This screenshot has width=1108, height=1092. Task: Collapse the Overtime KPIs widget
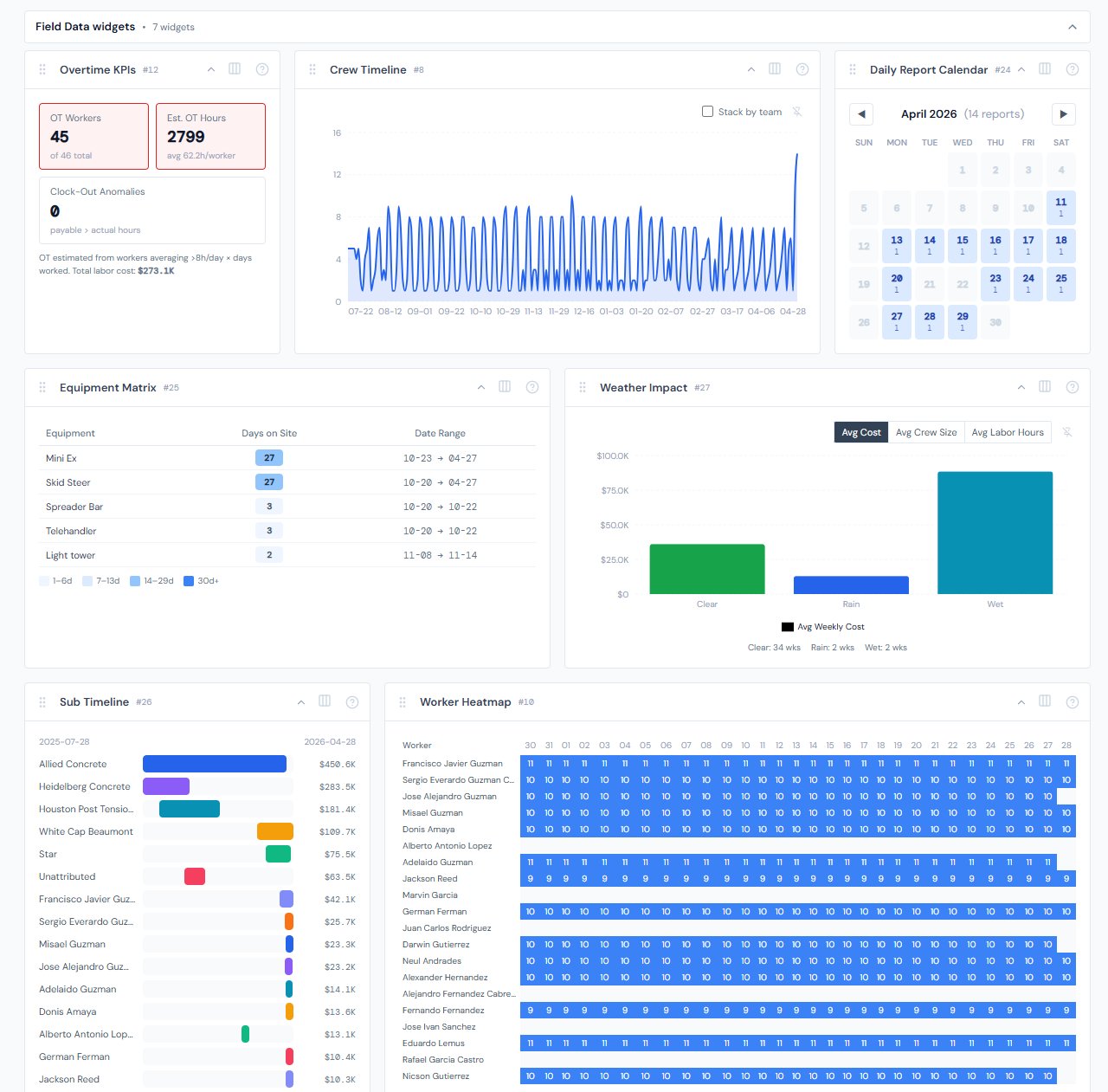[210, 69]
